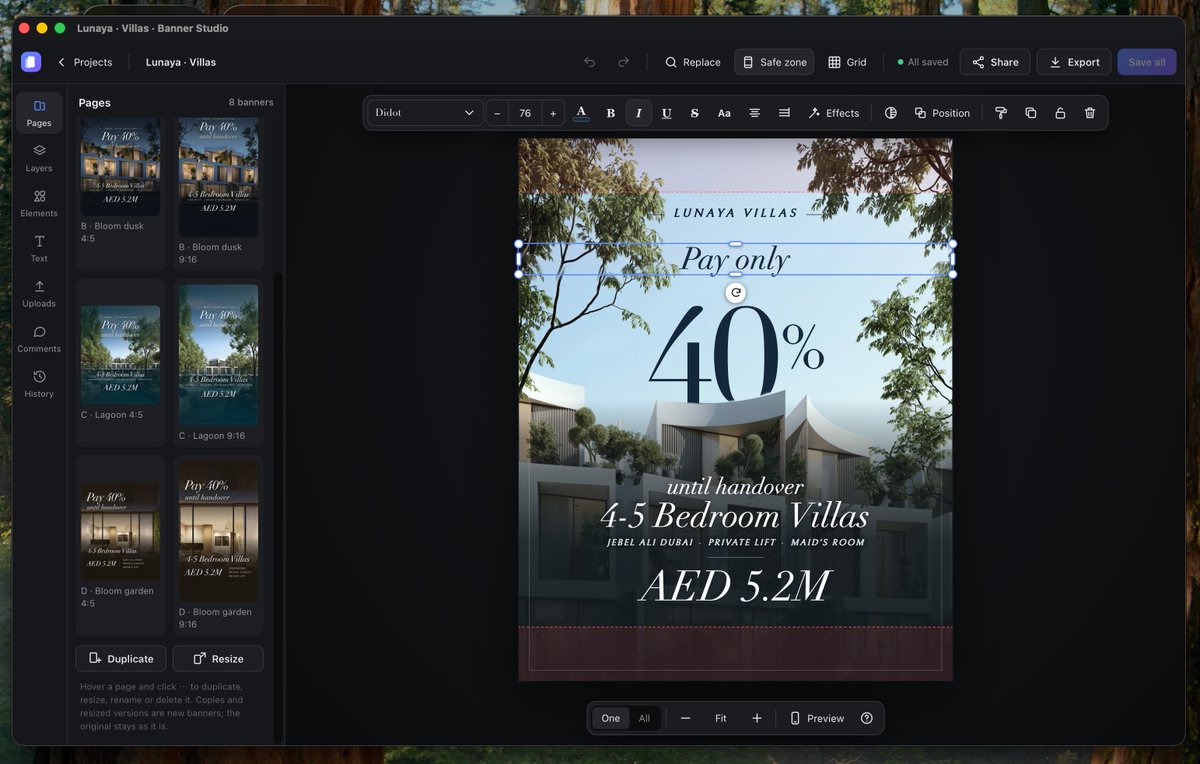Click the Export button
The width and height of the screenshot is (1200, 764).
1074,62
